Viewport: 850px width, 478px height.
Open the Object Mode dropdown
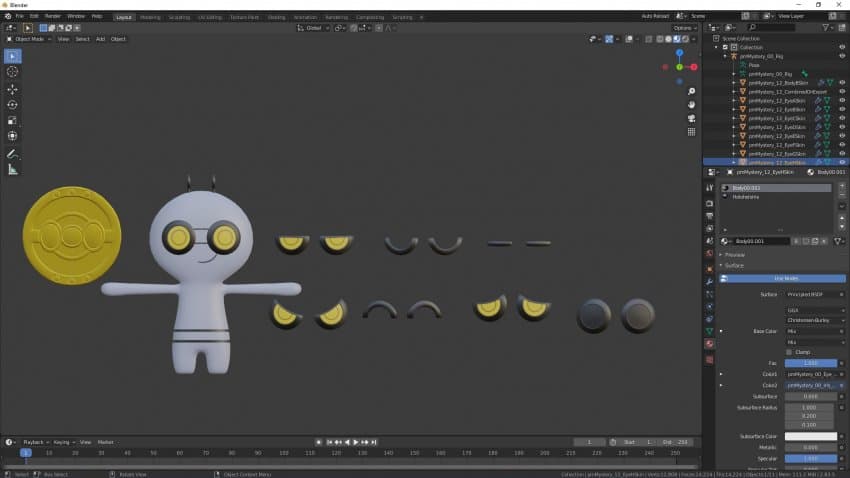click(x=31, y=39)
